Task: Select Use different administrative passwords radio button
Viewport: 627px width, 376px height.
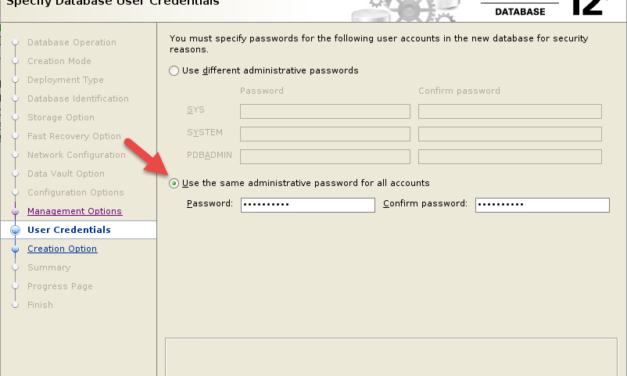Action: pos(174,71)
